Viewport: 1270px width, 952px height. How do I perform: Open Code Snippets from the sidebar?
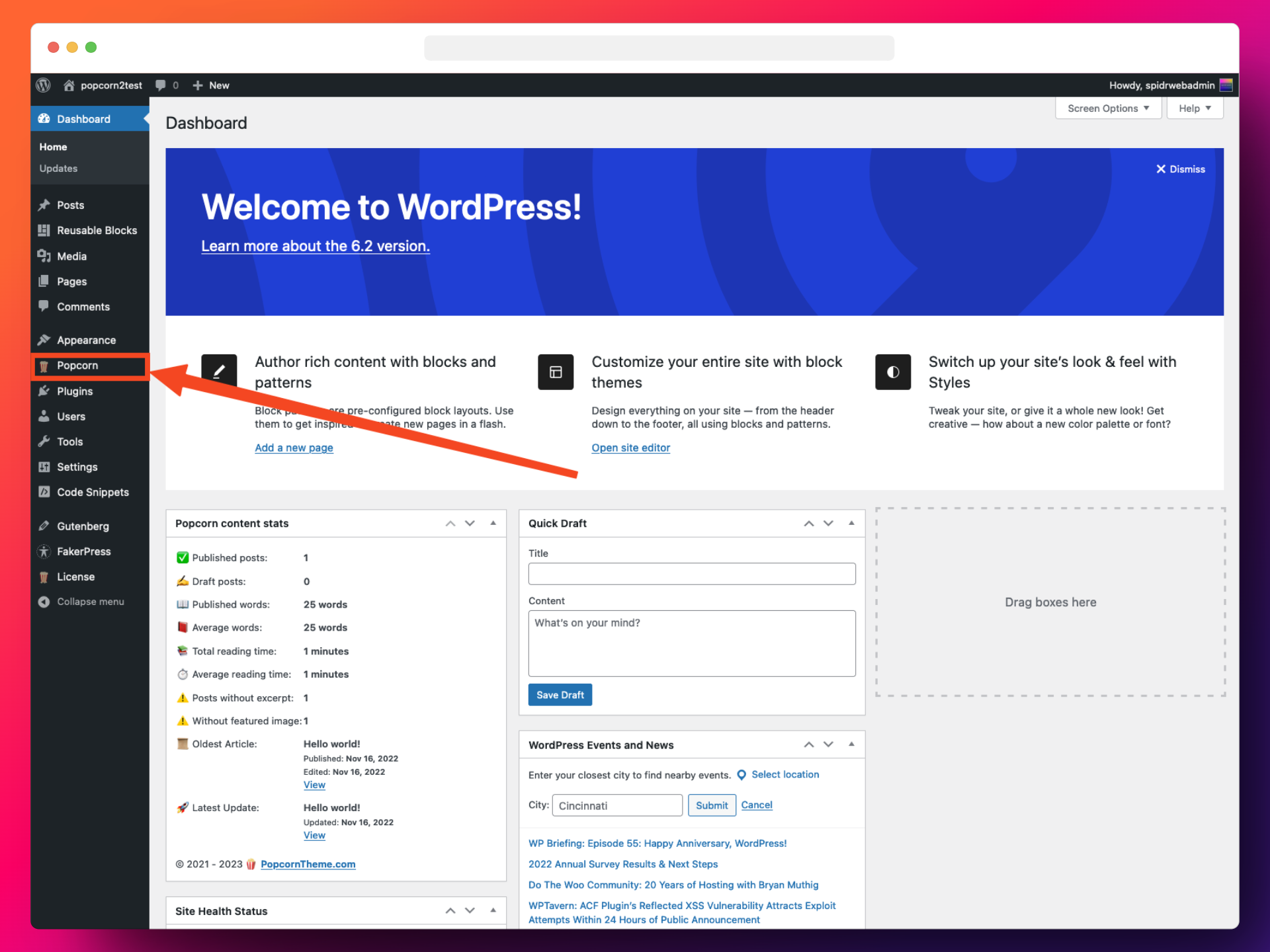click(x=92, y=492)
